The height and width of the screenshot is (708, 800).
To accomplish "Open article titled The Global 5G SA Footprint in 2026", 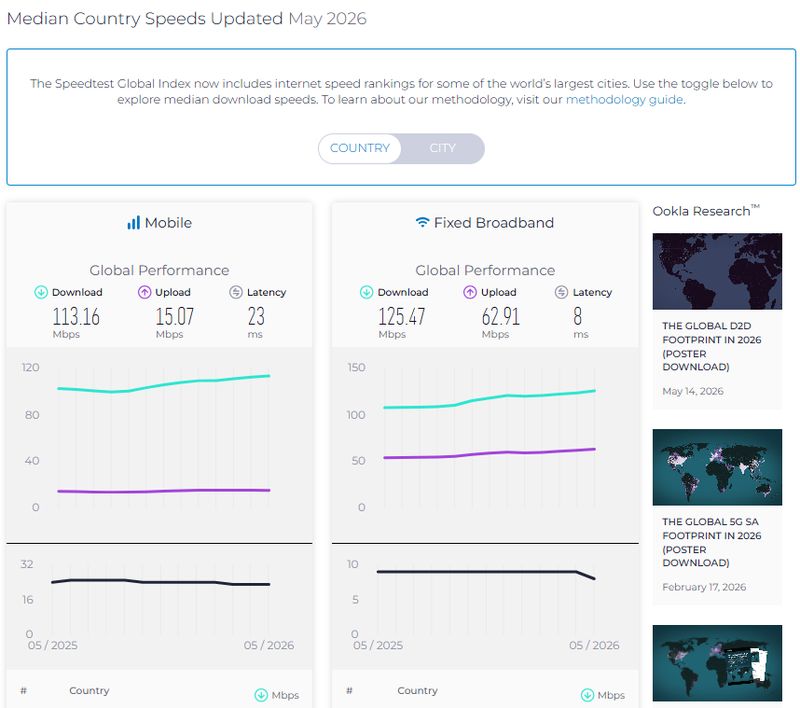I will point(711,542).
